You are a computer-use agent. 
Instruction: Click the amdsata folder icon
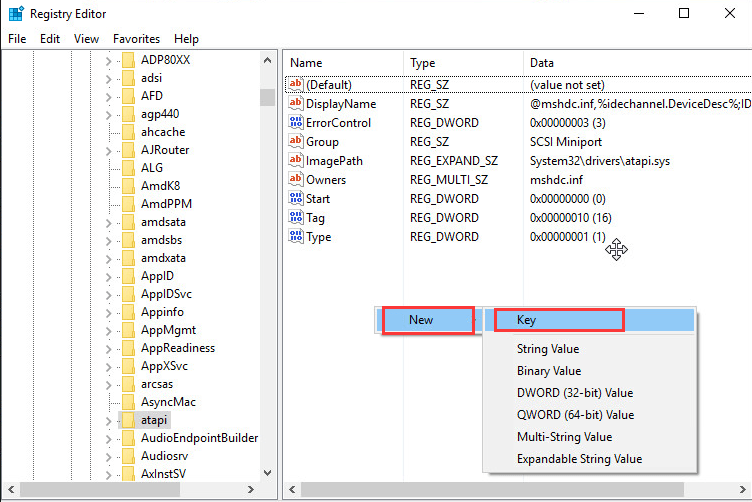pos(128,222)
